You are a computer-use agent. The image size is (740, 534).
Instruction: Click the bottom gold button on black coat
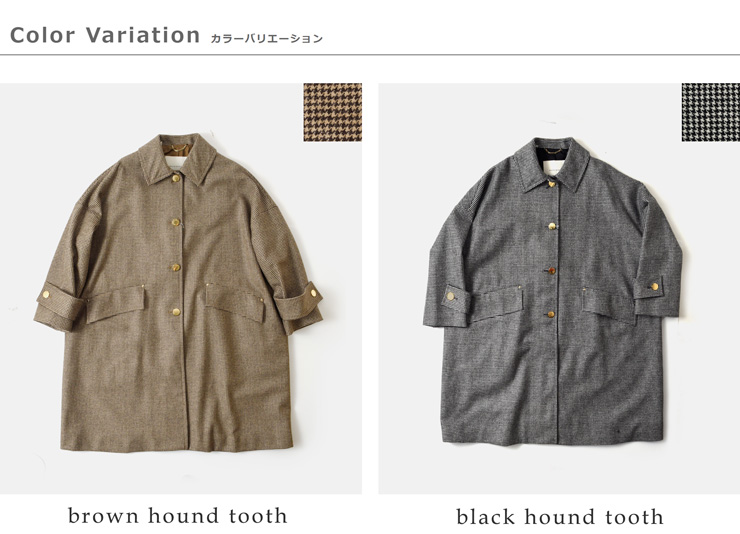click(x=551, y=314)
